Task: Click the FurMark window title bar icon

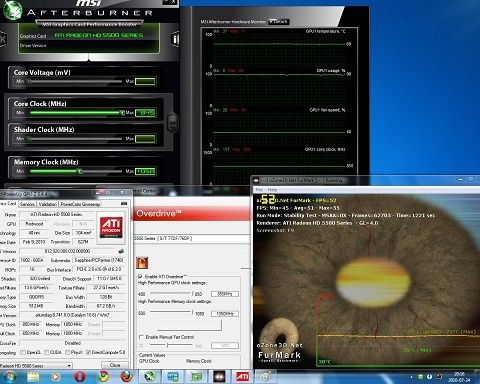Action: pos(256,180)
